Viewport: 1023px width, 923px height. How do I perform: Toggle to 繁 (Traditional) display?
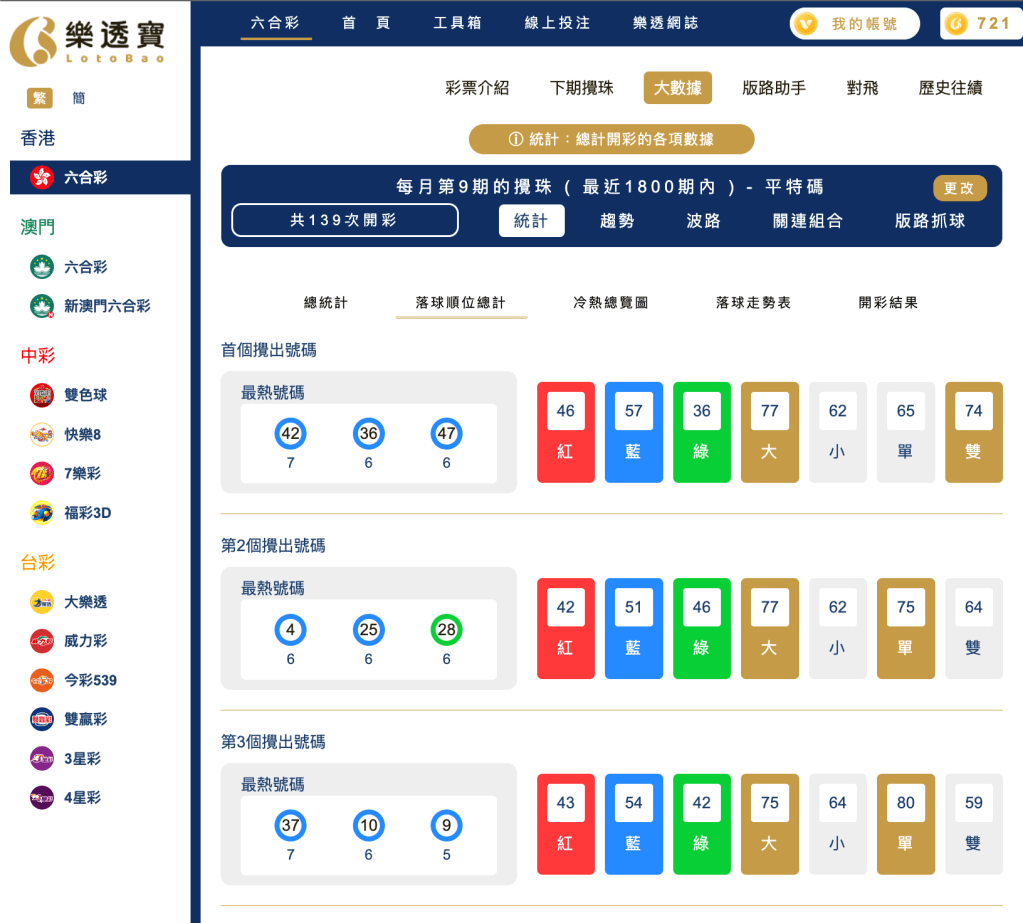42,98
